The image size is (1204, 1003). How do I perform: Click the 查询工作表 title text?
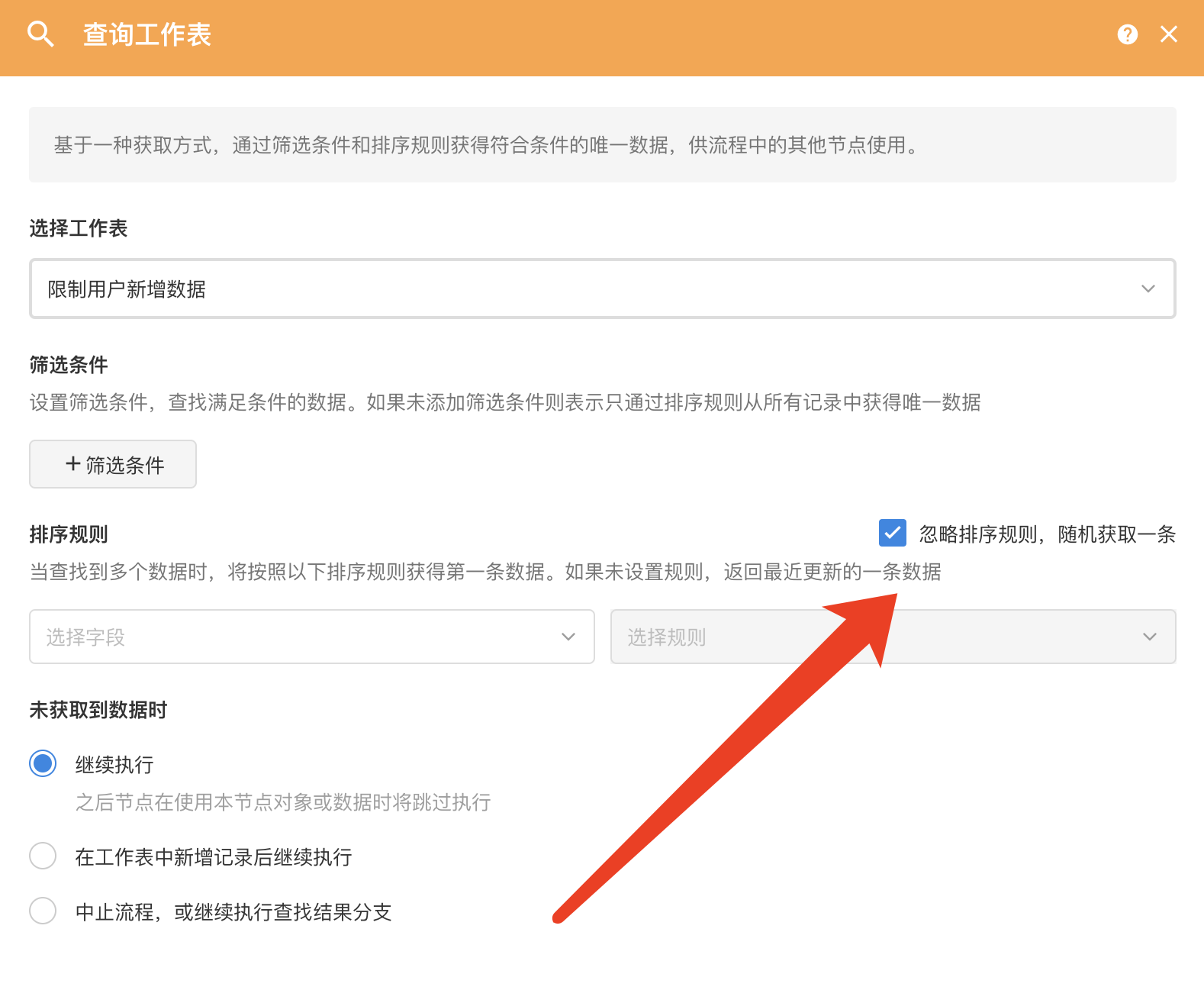[x=146, y=35]
